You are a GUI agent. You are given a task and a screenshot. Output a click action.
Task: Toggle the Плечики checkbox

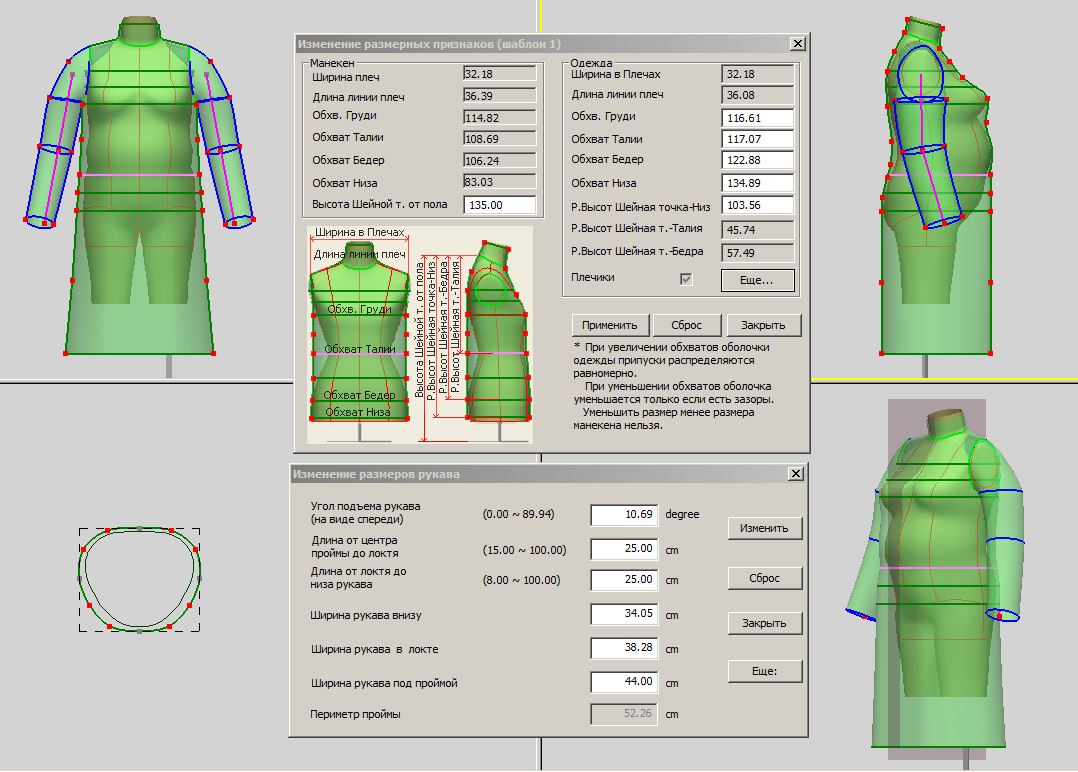(x=685, y=278)
